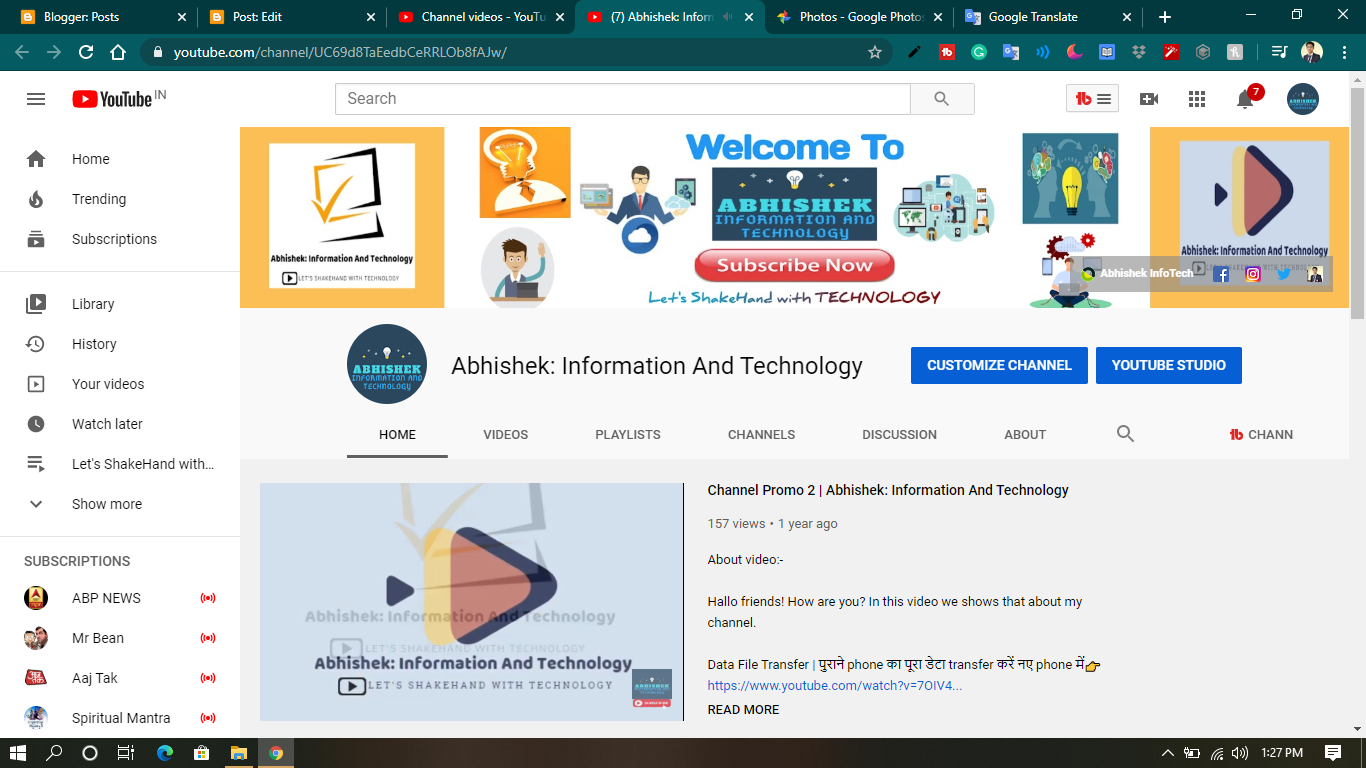Click the blue open book extension icon
Viewport: 1366px width, 768px height.
click(1107, 52)
